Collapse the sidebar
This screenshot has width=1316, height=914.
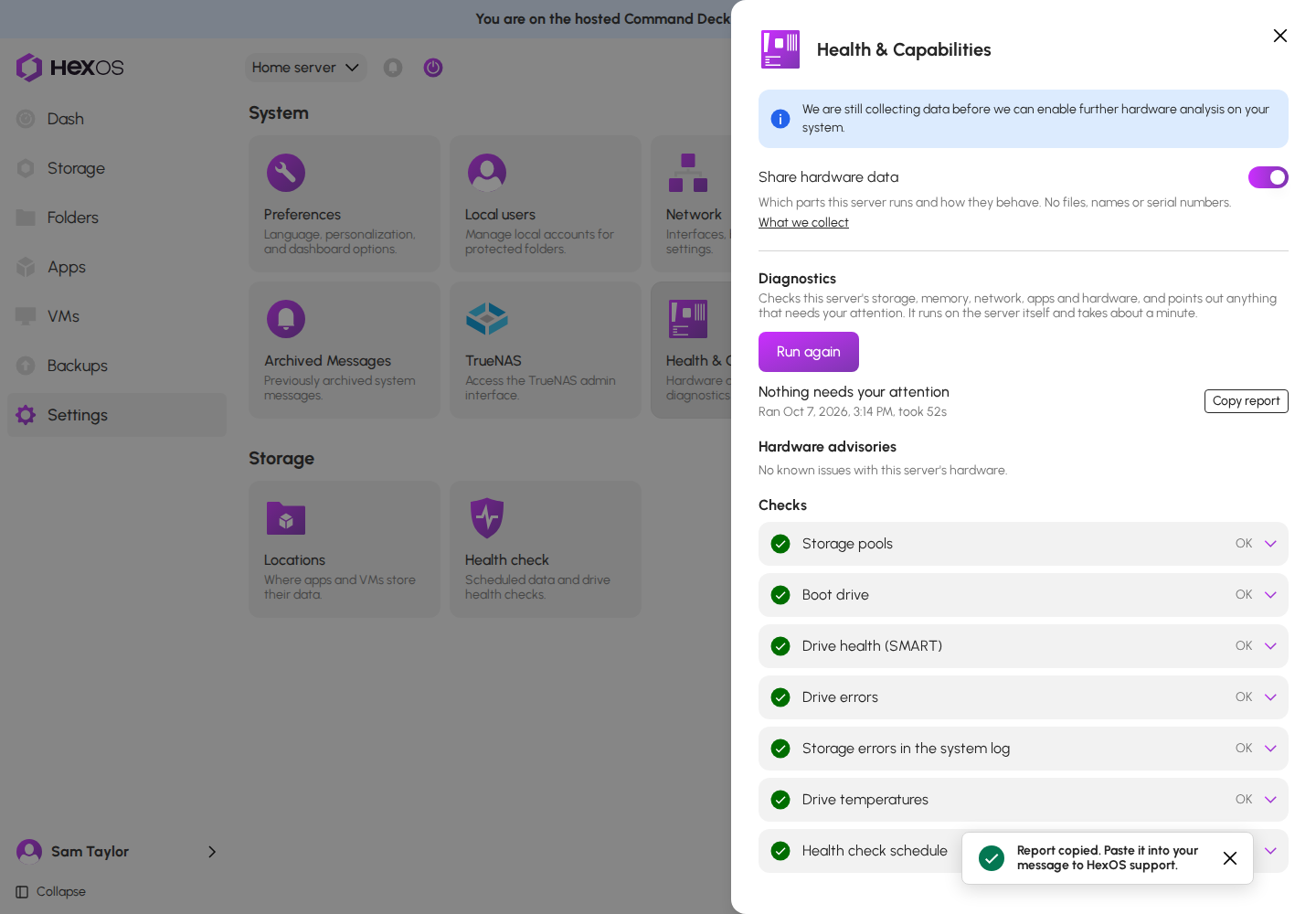tap(51, 892)
